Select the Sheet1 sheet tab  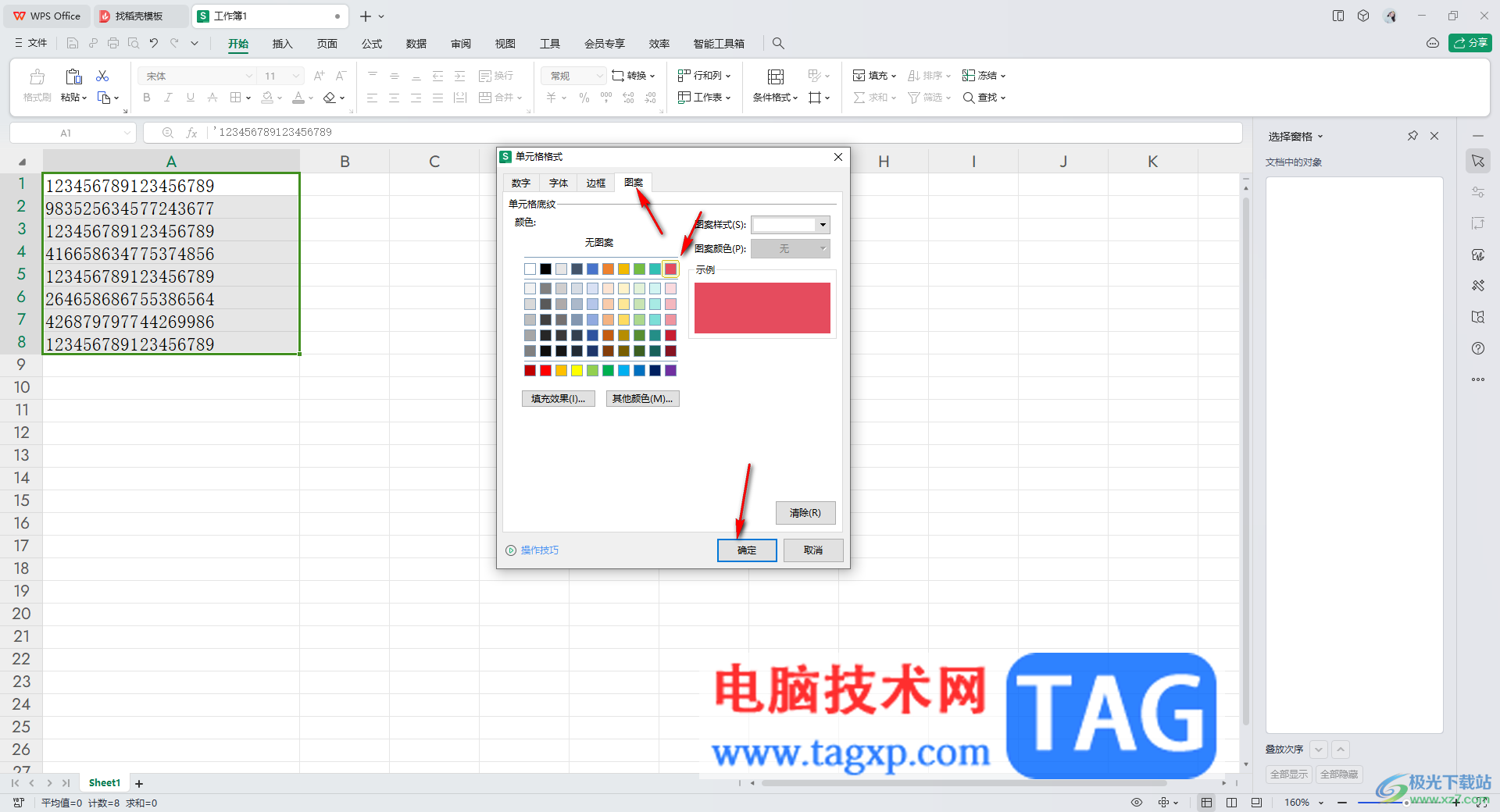(x=105, y=783)
